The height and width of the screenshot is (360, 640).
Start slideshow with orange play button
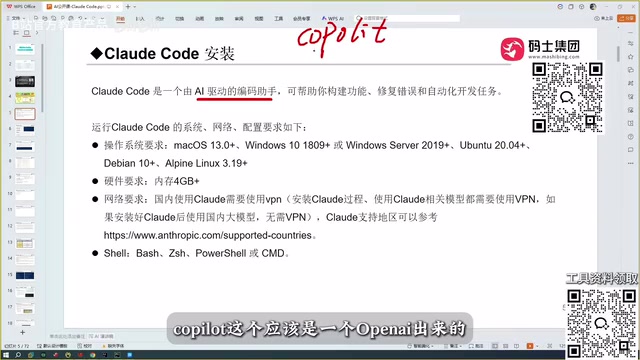(x=530, y=346)
